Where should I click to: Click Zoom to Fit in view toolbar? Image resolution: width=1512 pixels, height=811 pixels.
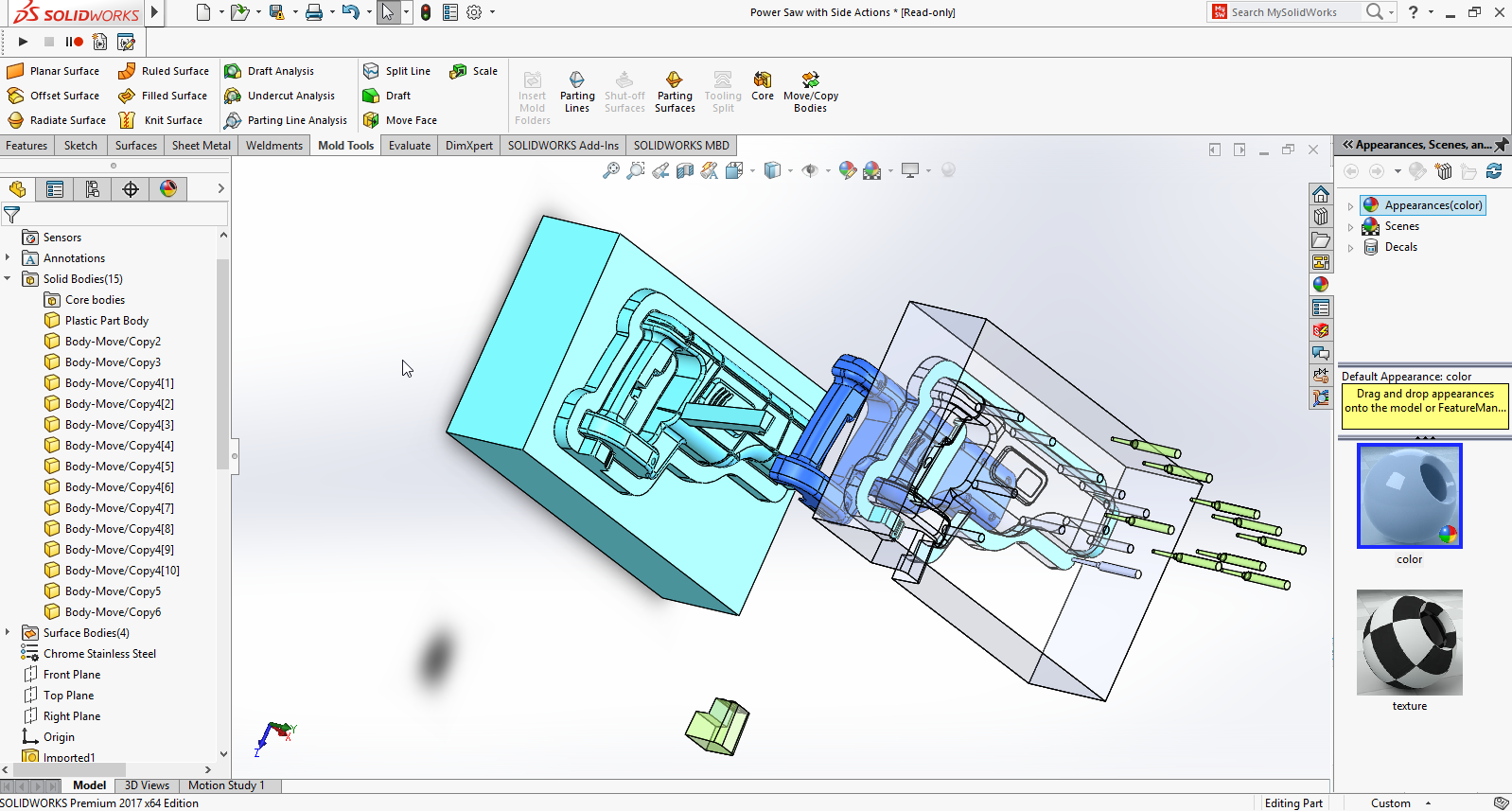[x=611, y=170]
